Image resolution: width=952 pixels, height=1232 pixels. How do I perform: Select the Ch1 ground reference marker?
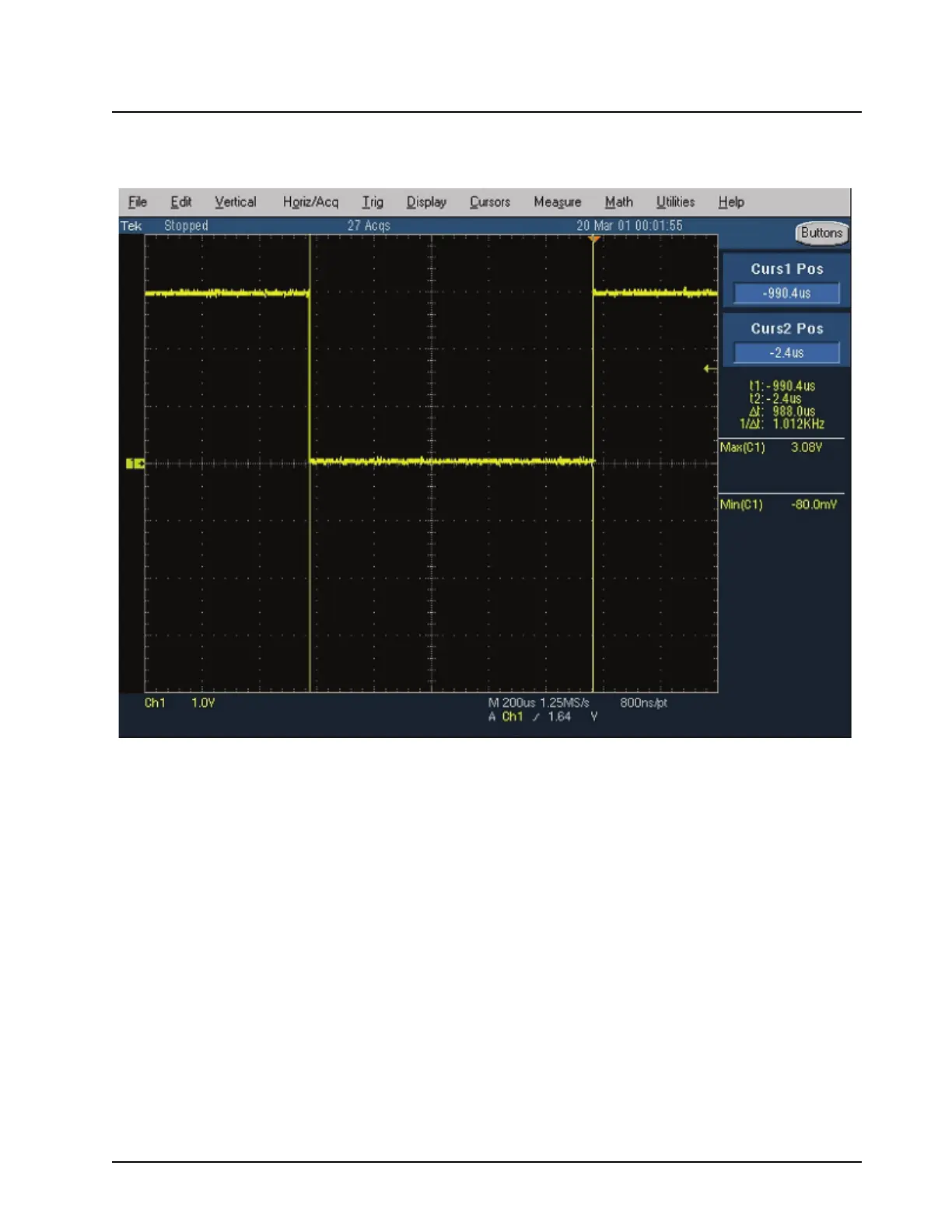click(x=135, y=464)
